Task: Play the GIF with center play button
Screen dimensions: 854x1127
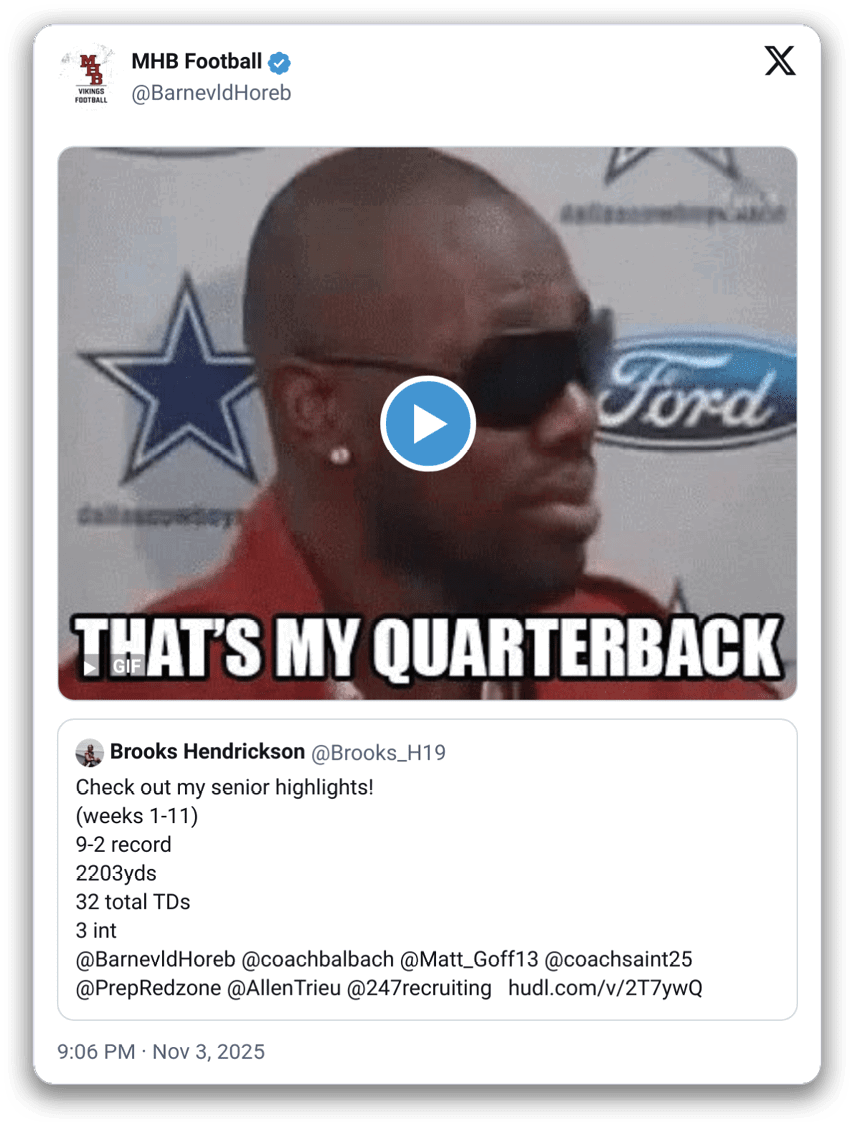Action: click(428, 423)
